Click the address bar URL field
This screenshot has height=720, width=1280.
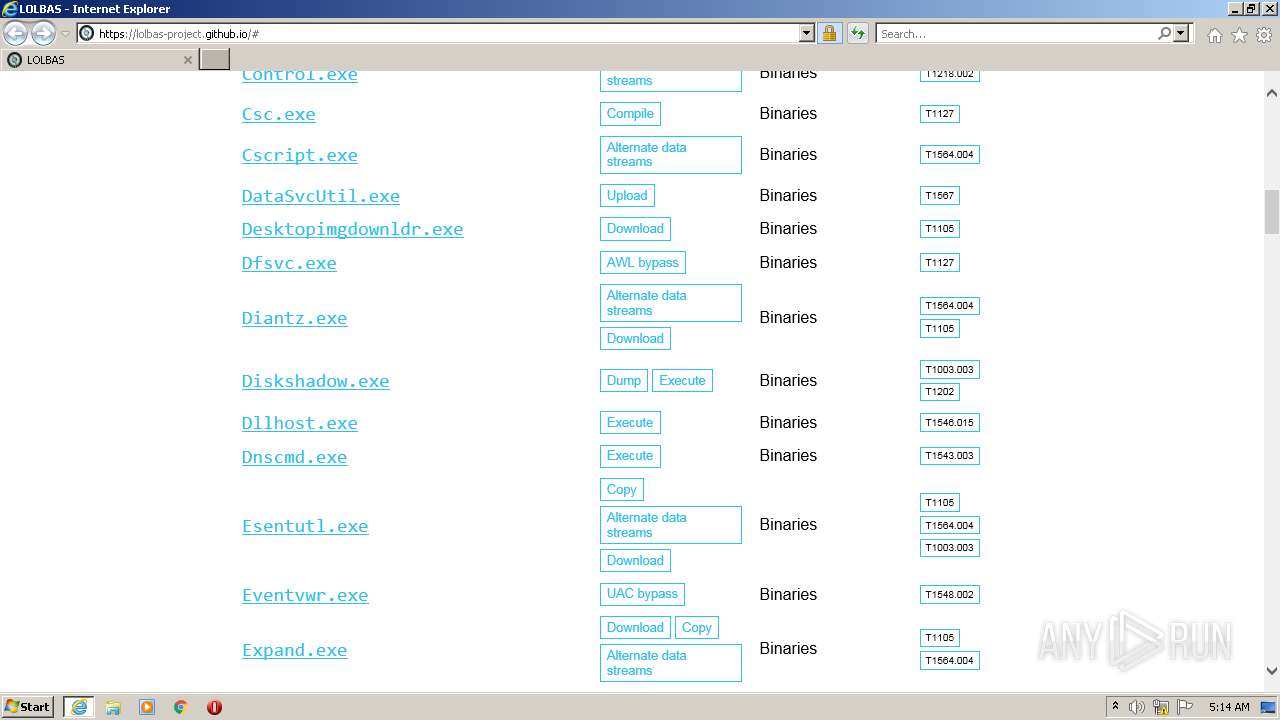tap(438, 33)
